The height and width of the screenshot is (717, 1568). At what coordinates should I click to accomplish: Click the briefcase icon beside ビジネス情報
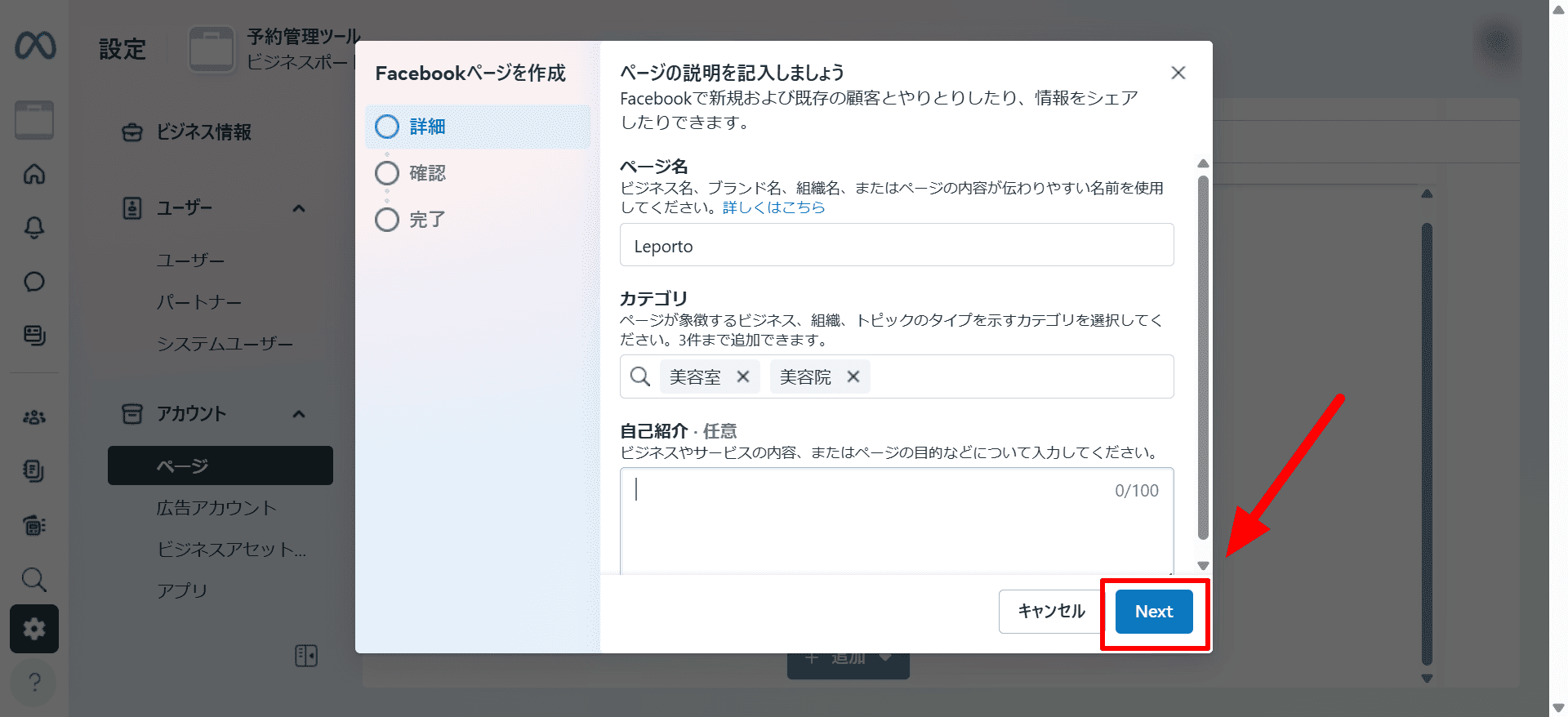(x=132, y=132)
